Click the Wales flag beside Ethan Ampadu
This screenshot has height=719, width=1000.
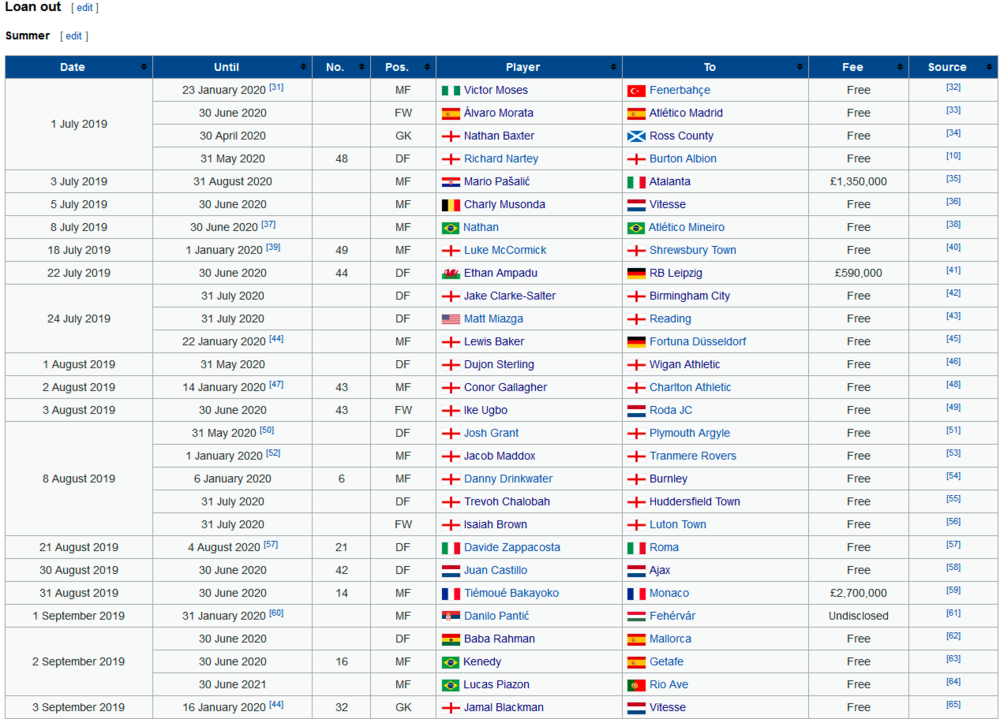450,274
